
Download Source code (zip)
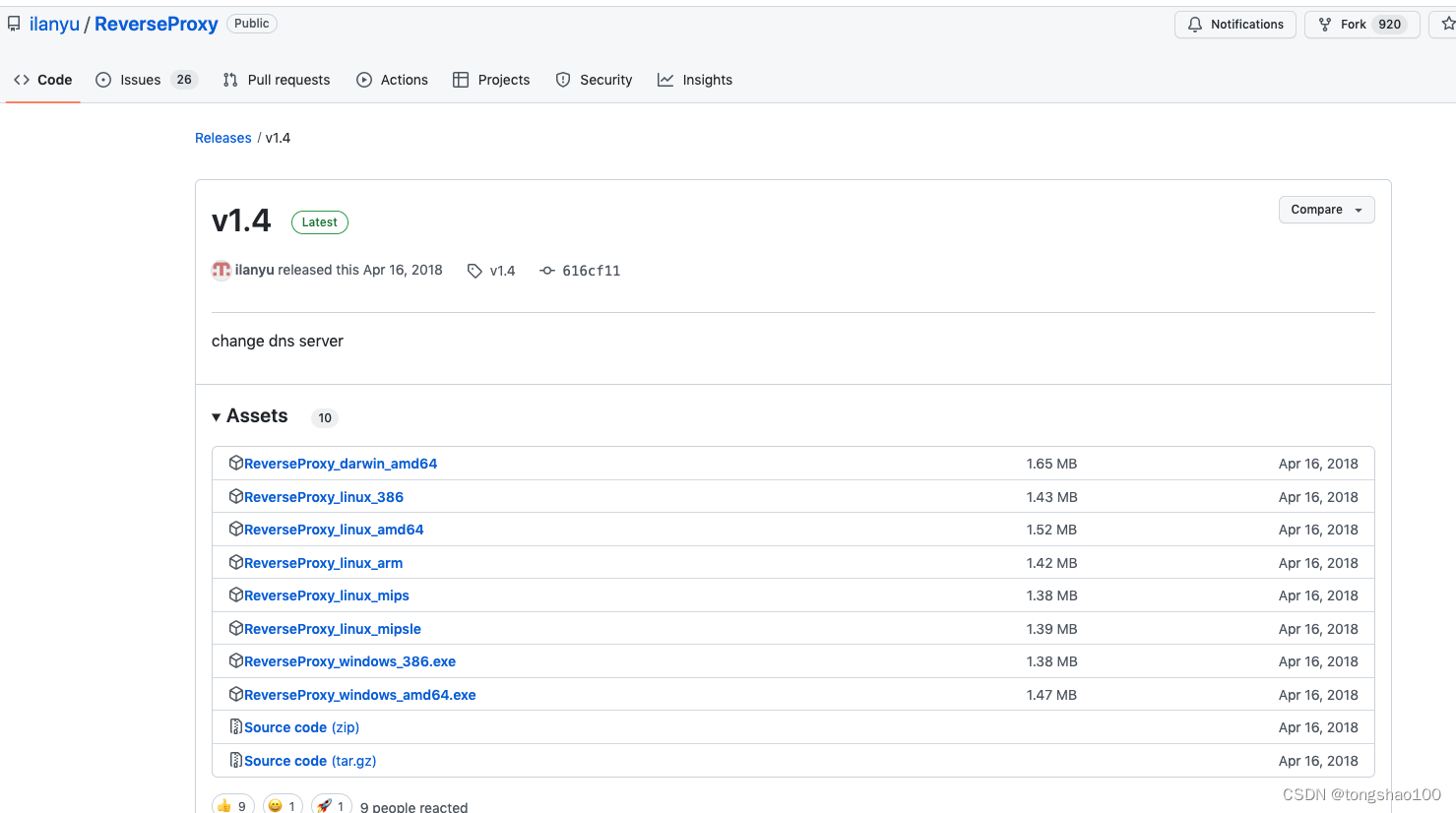[x=301, y=727]
